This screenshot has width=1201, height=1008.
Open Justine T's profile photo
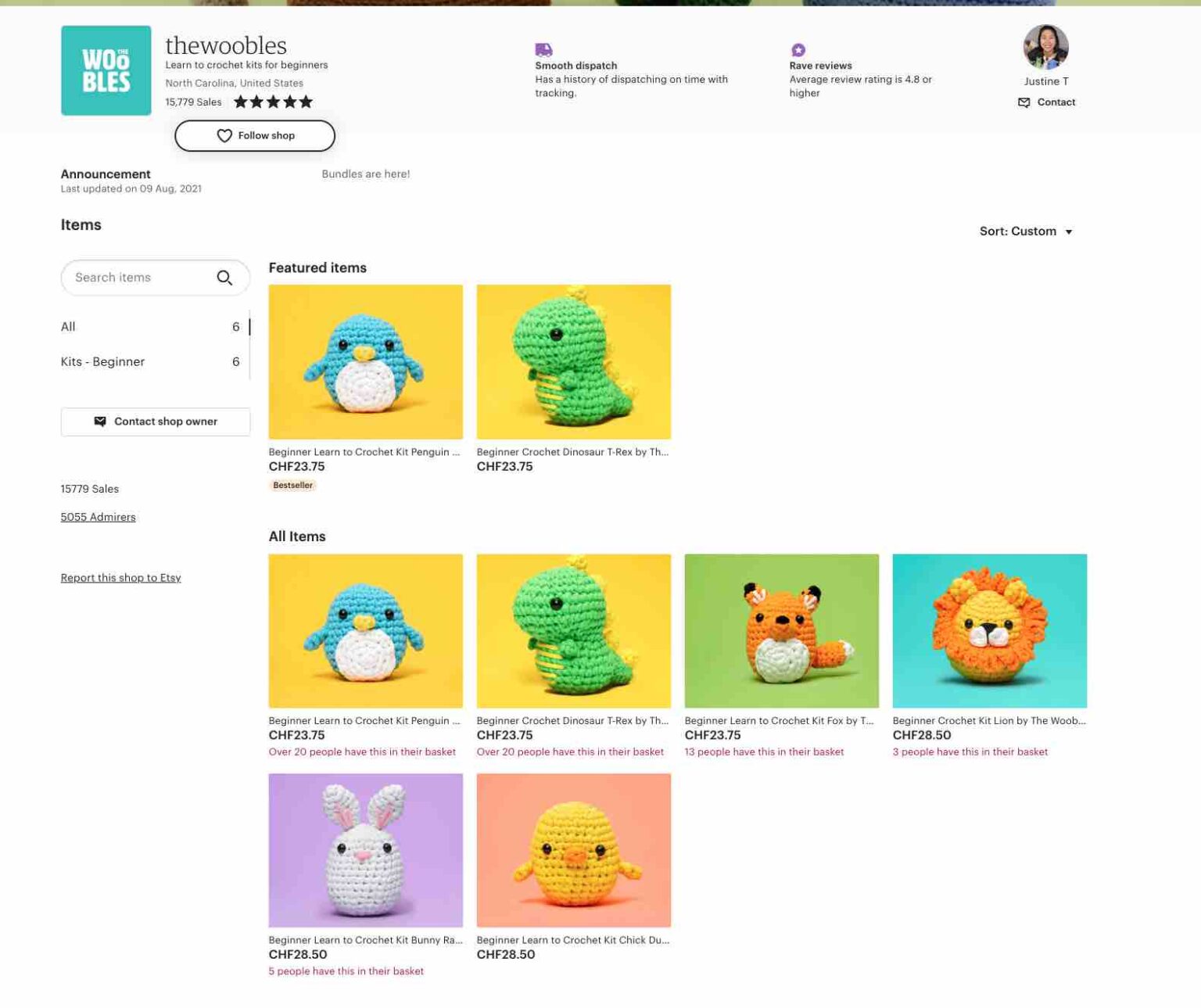1045,48
